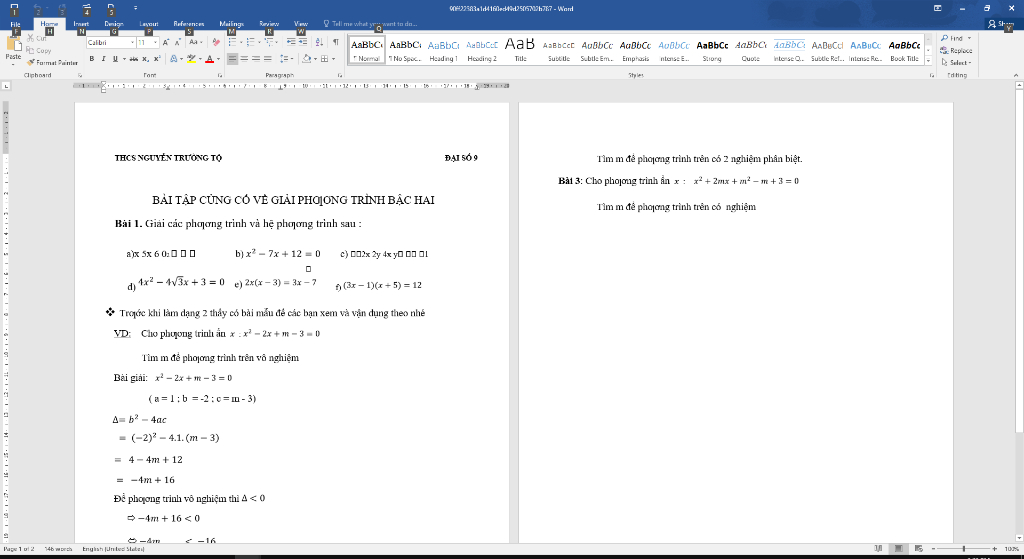Image resolution: width=1024 pixels, height=559 pixels.
Task: Open Ribbon Display Options in title bar
Action: [938, 8]
